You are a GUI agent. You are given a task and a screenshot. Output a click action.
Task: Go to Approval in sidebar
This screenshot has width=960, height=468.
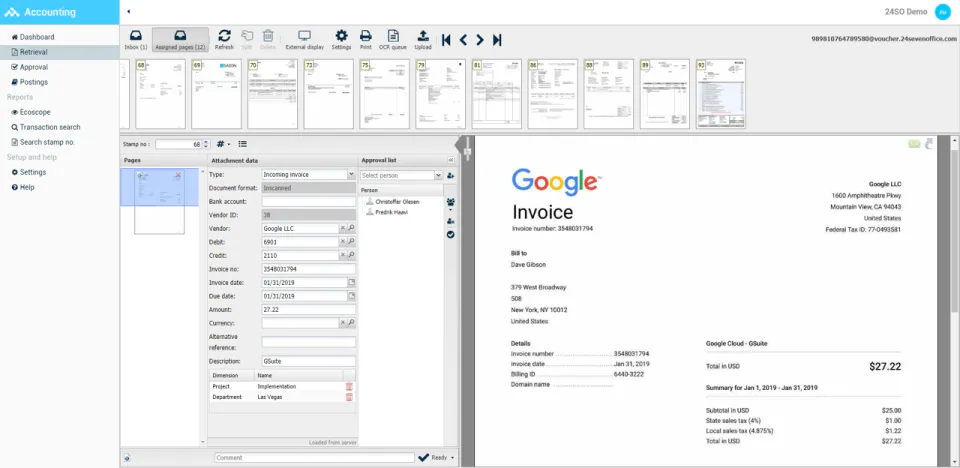tap(33, 67)
